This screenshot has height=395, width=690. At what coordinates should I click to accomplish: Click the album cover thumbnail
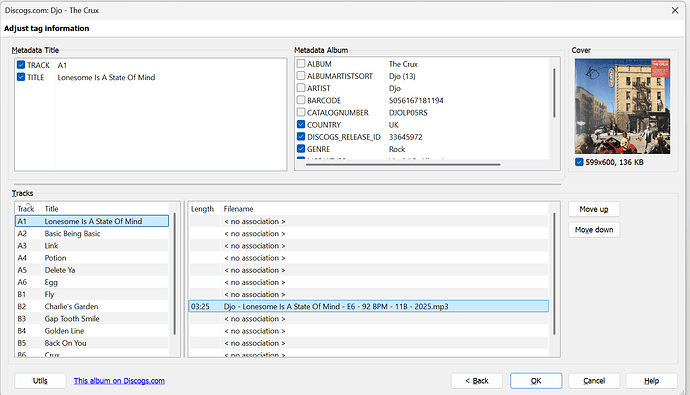[623, 106]
